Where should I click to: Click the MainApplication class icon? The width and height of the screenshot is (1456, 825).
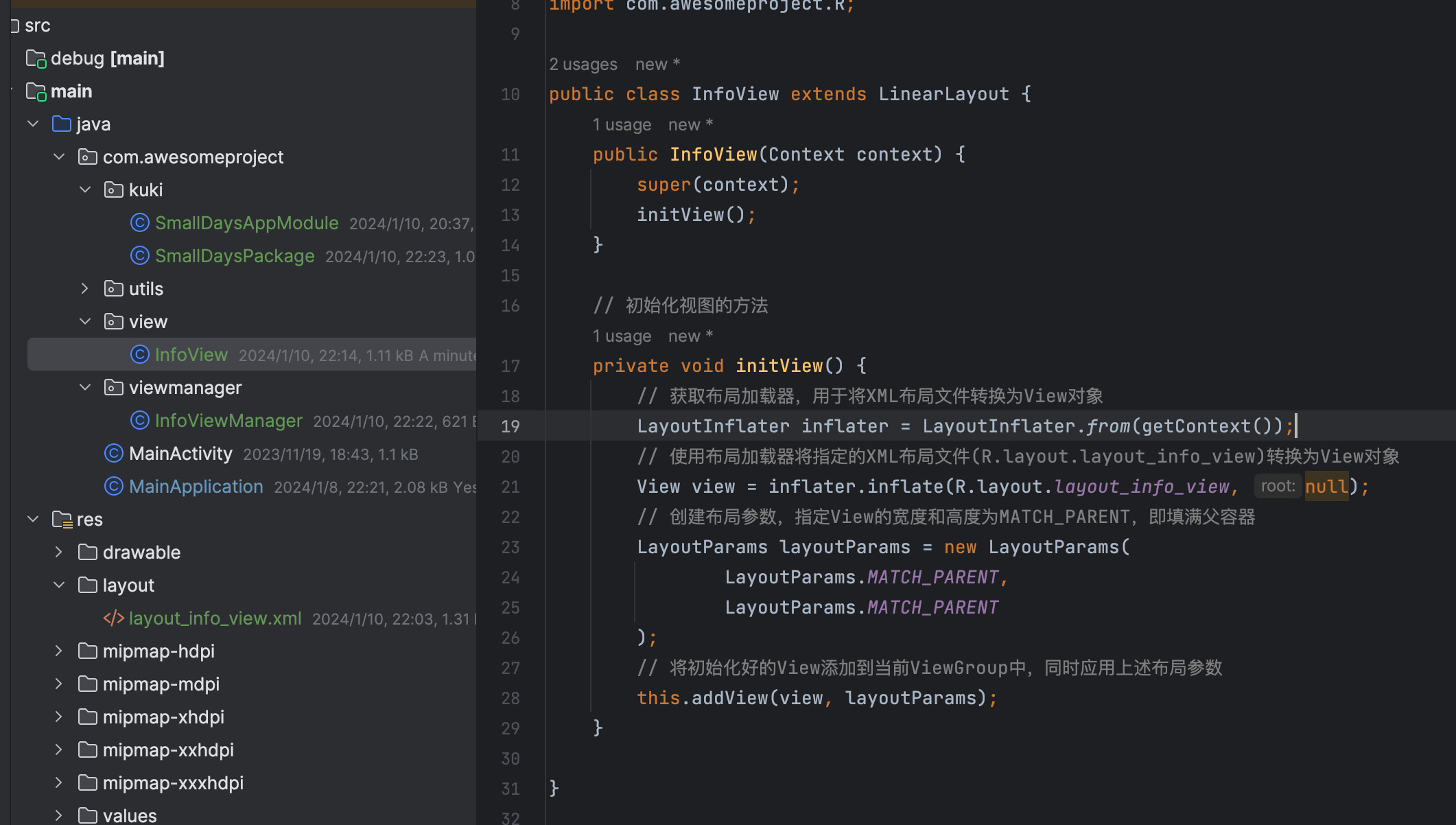pos(114,487)
